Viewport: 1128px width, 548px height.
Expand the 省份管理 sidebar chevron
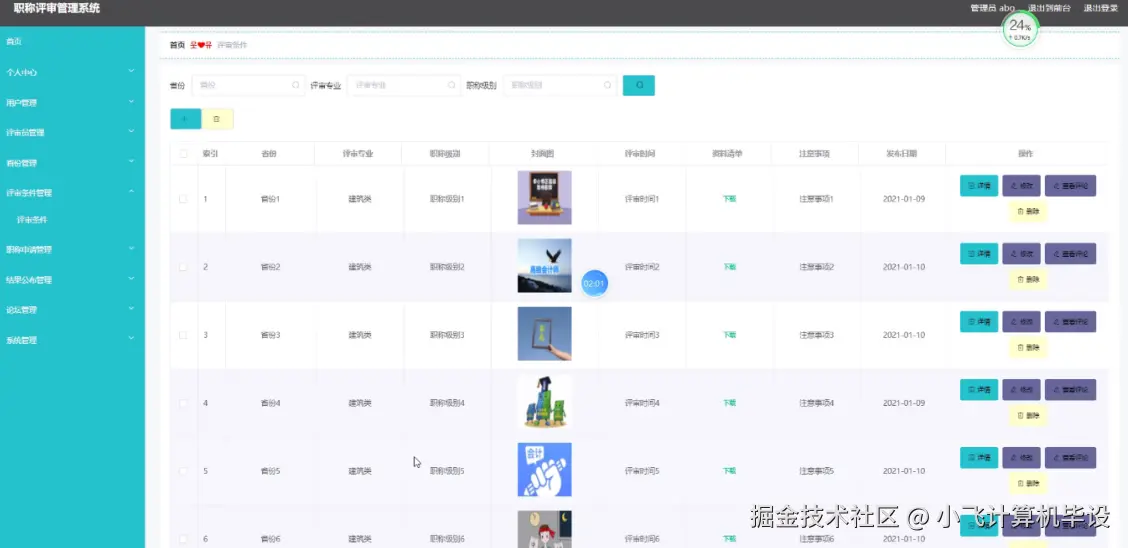click(131, 162)
